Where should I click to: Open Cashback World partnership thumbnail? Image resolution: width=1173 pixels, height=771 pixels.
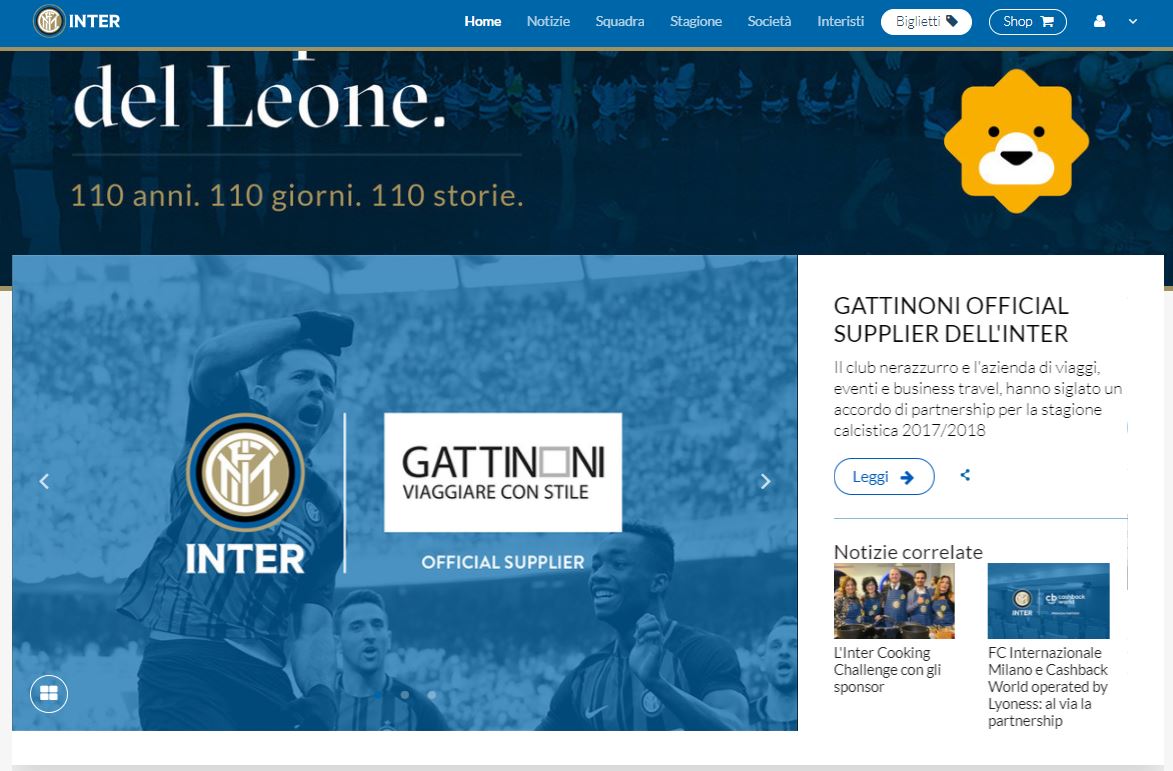point(1048,600)
